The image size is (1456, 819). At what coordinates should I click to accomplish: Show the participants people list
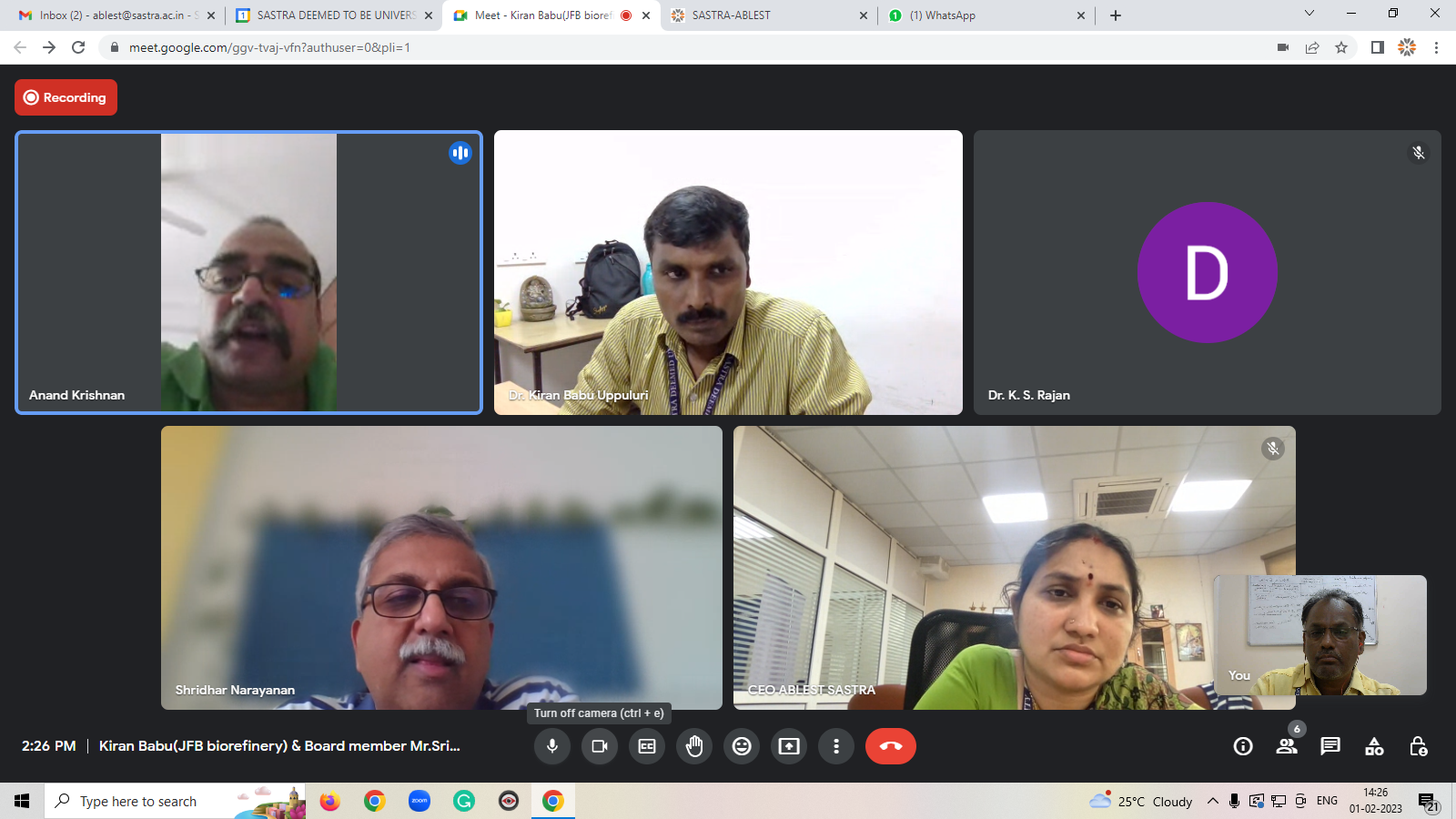[x=1287, y=746]
